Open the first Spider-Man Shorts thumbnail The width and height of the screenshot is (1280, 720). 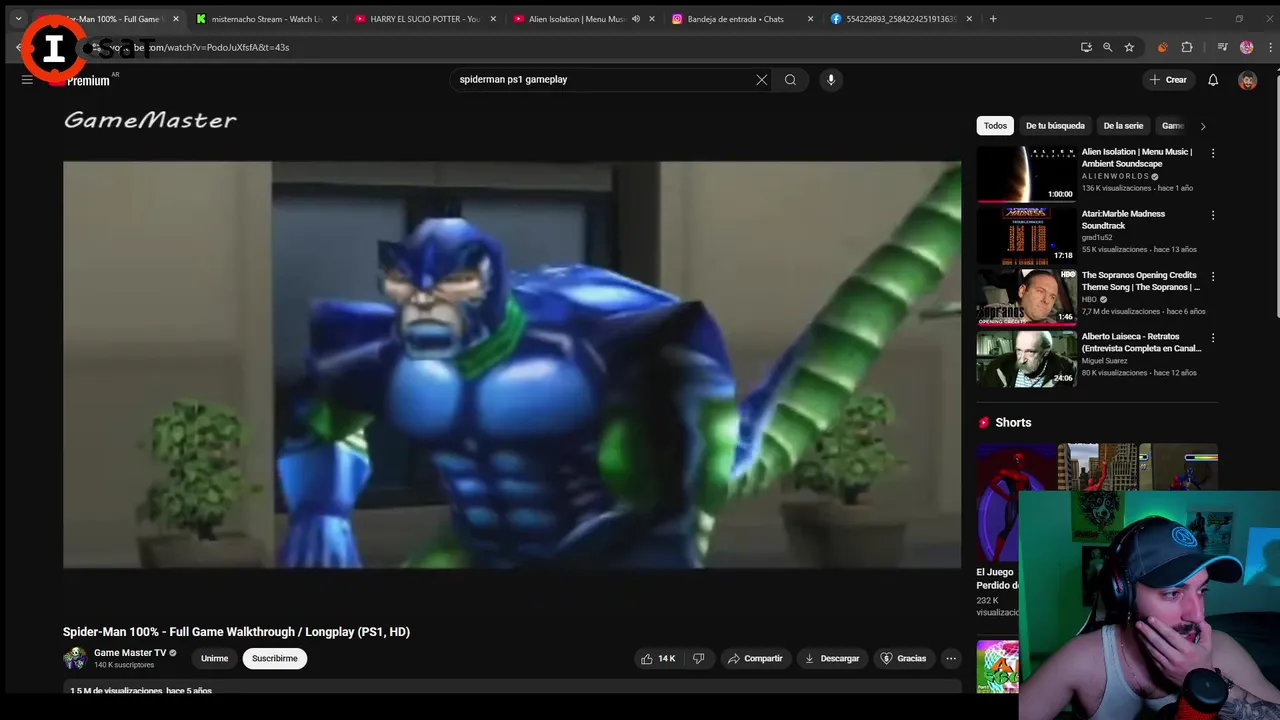tap(1015, 503)
